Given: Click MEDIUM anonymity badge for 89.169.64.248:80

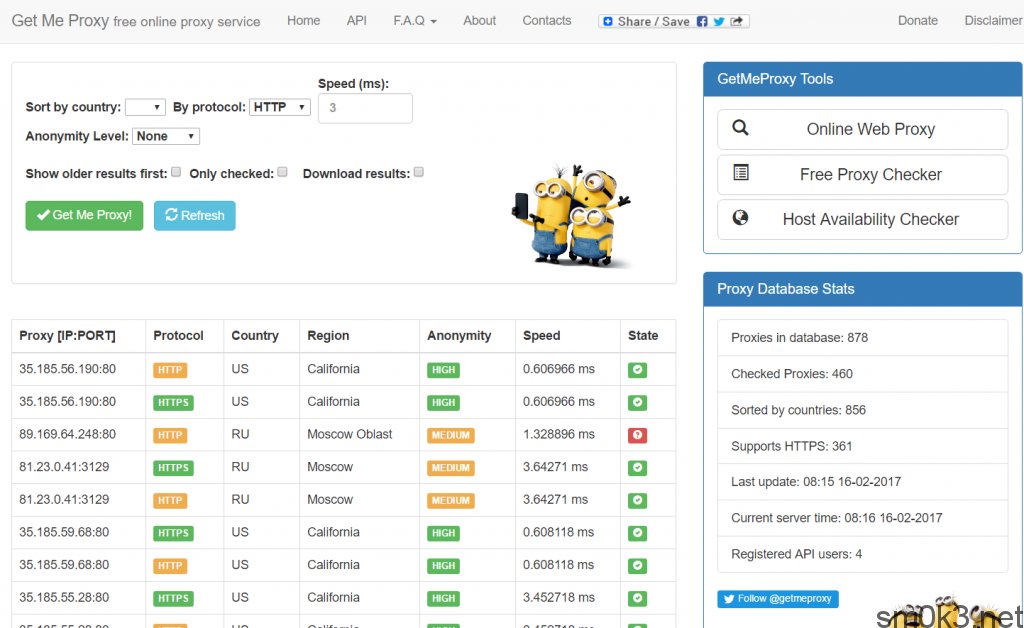Looking at the screenshot, I should coord(451,435).
